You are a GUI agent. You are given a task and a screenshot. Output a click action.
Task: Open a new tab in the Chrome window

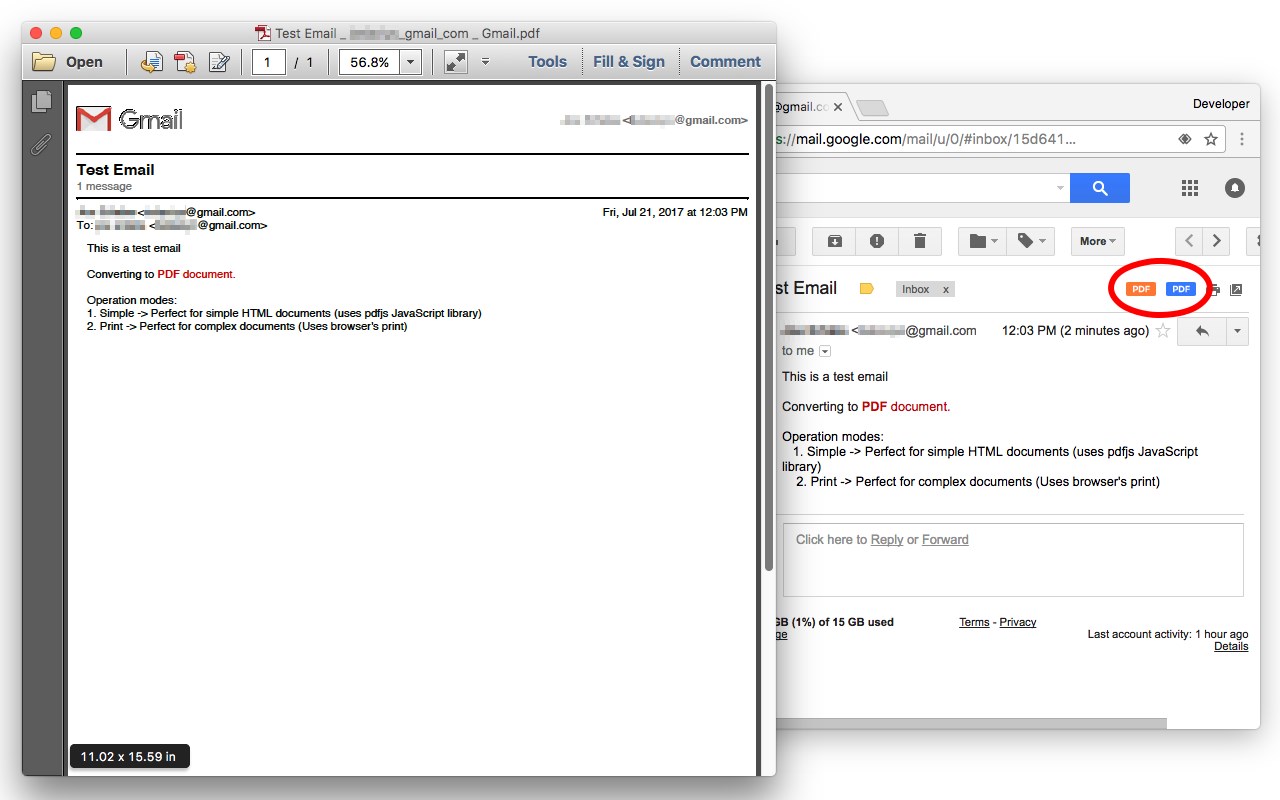pyautogui.click(x=872, y=107)
